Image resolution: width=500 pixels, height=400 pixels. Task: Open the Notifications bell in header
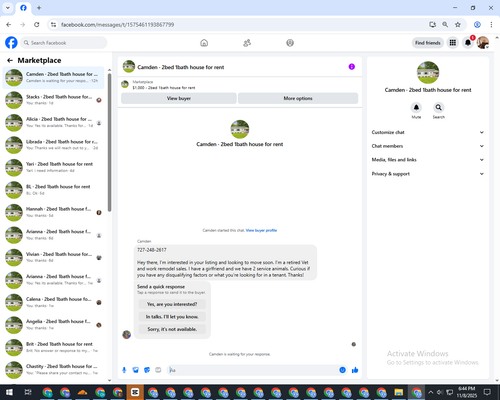point(468,43)
